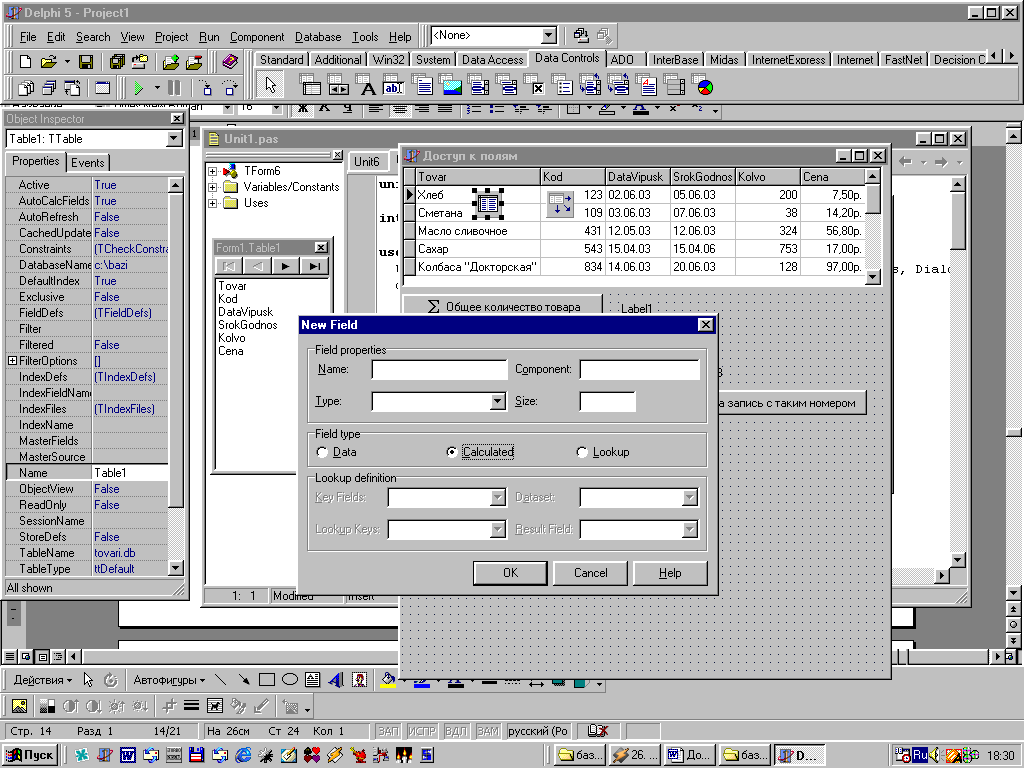Select the Kolvo field in Fields editor
The image size is (1024, 768).
(232, 338)
